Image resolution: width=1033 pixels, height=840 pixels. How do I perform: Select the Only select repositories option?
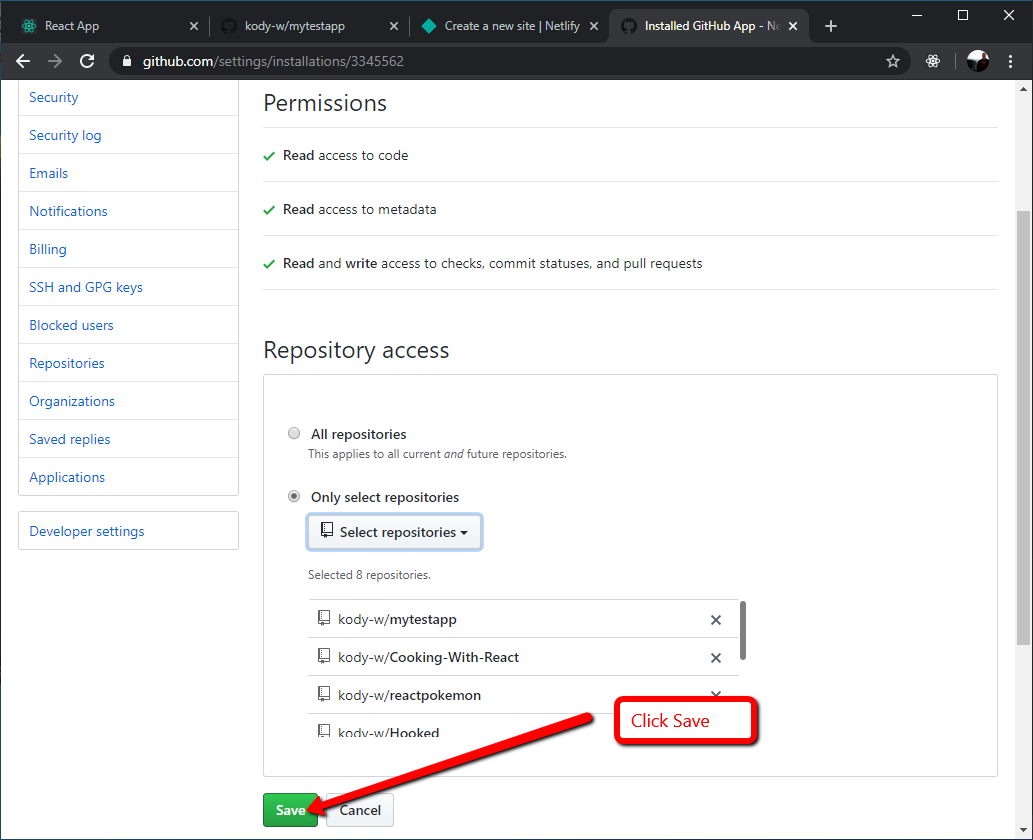tap(294, 496)
